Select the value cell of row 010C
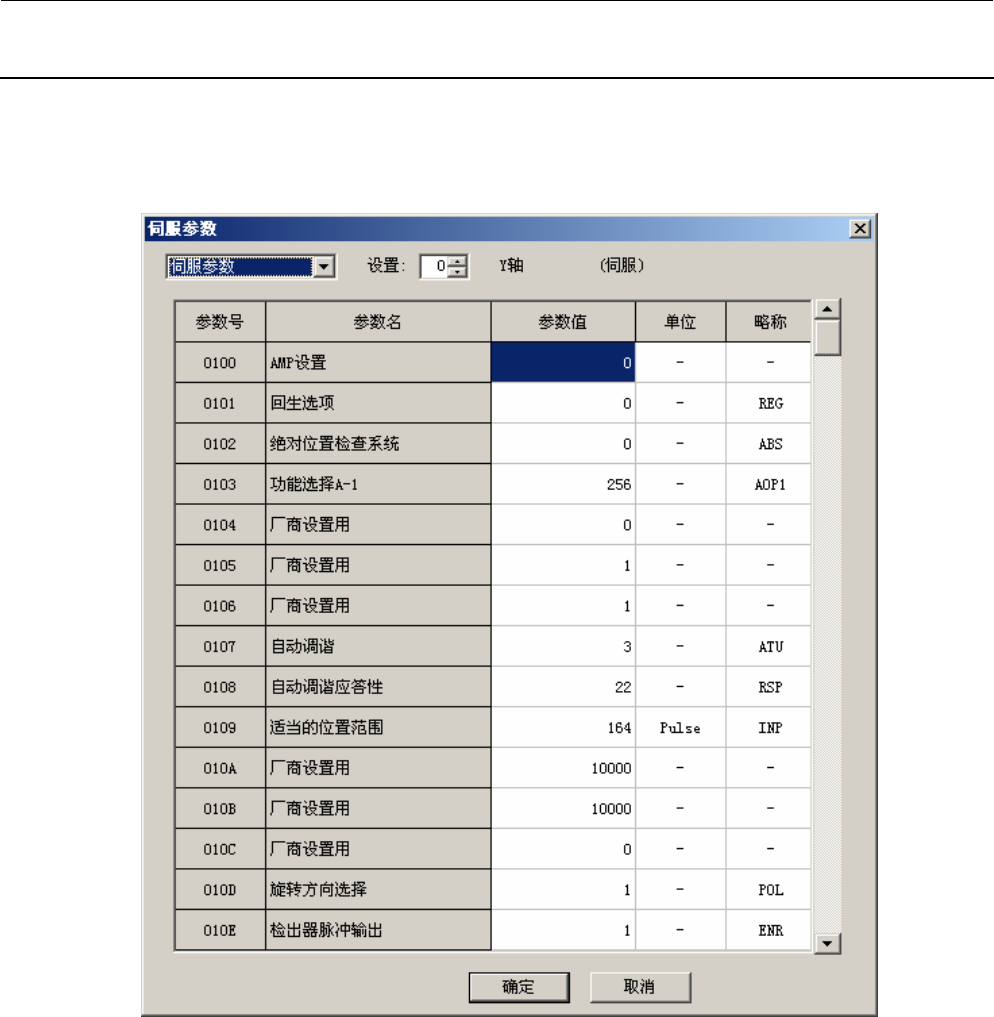 [x=563, y=849]
